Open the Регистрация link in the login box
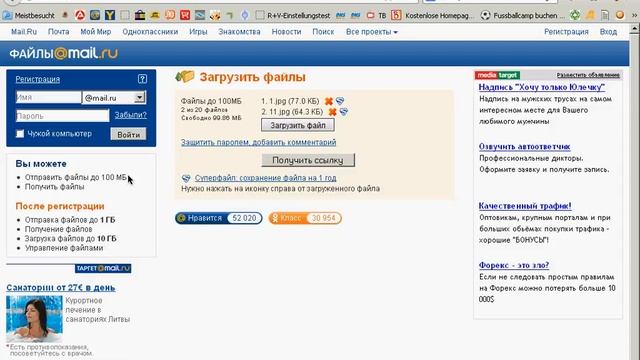640x360 pixels. (x=38, y=79)
